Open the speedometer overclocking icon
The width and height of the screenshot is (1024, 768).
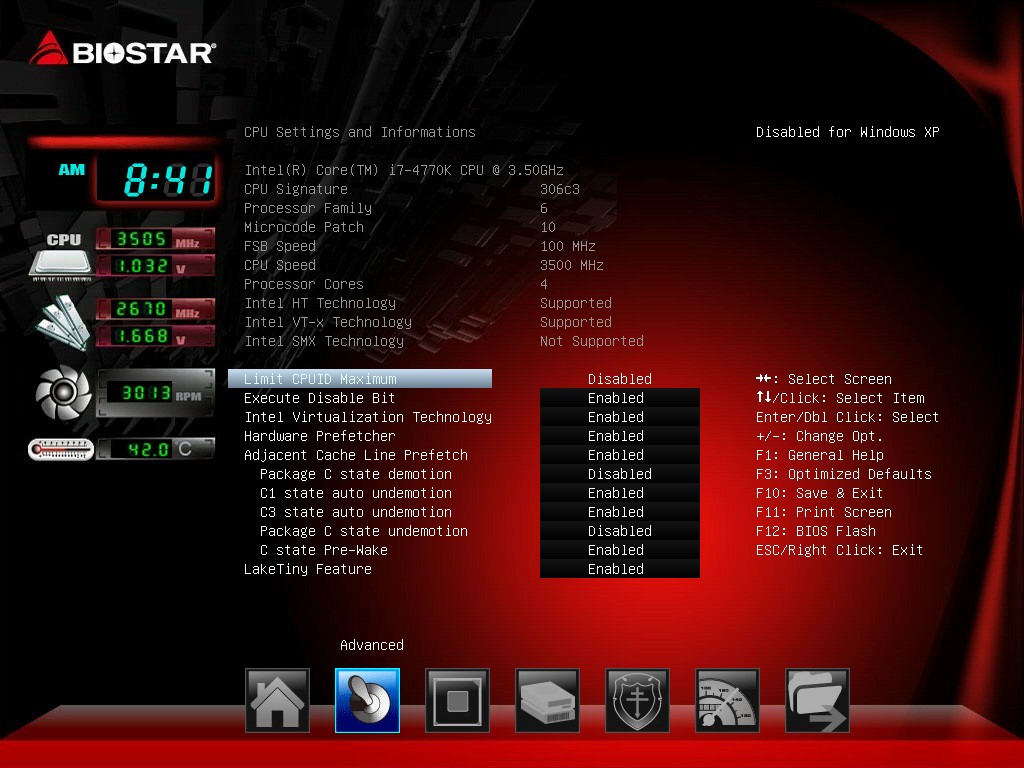728,700
